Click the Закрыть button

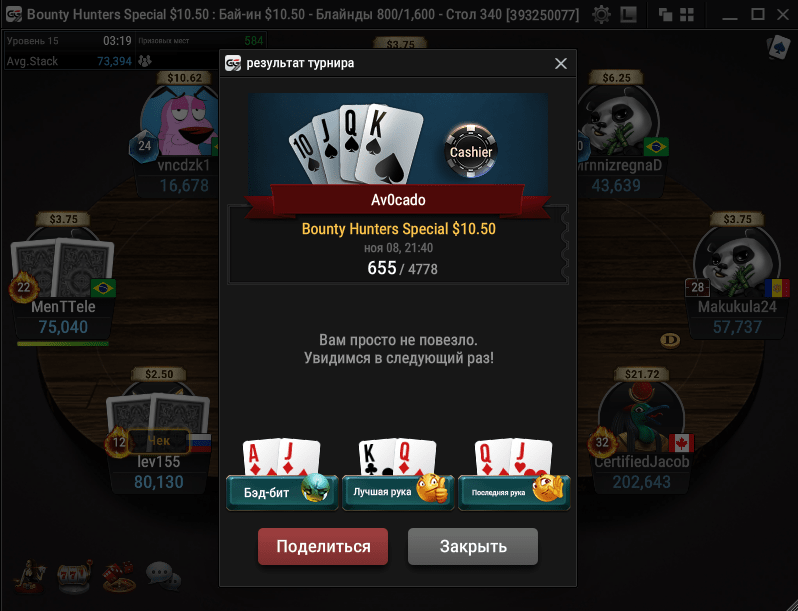[x=473, y=546]
